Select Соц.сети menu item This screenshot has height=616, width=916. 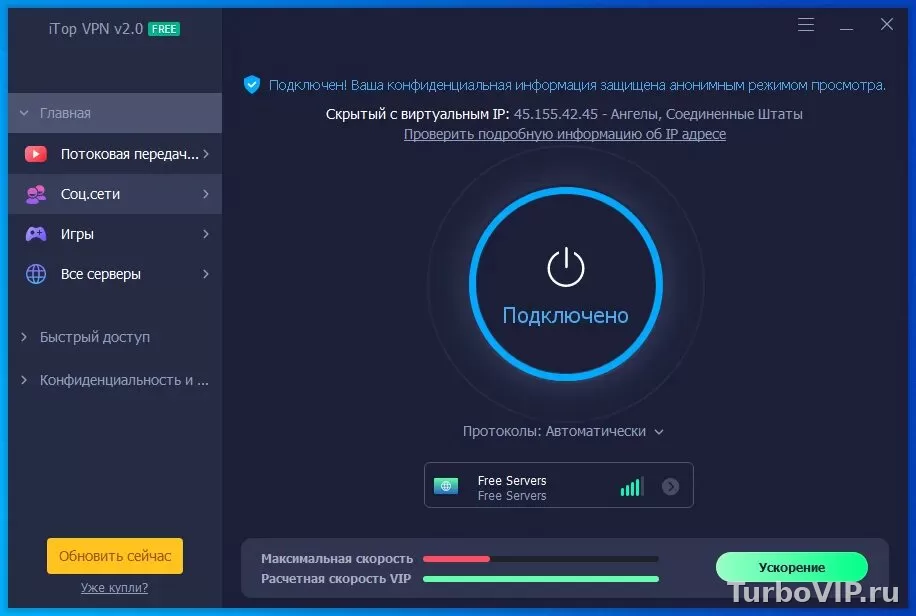(x=115, y=194)
